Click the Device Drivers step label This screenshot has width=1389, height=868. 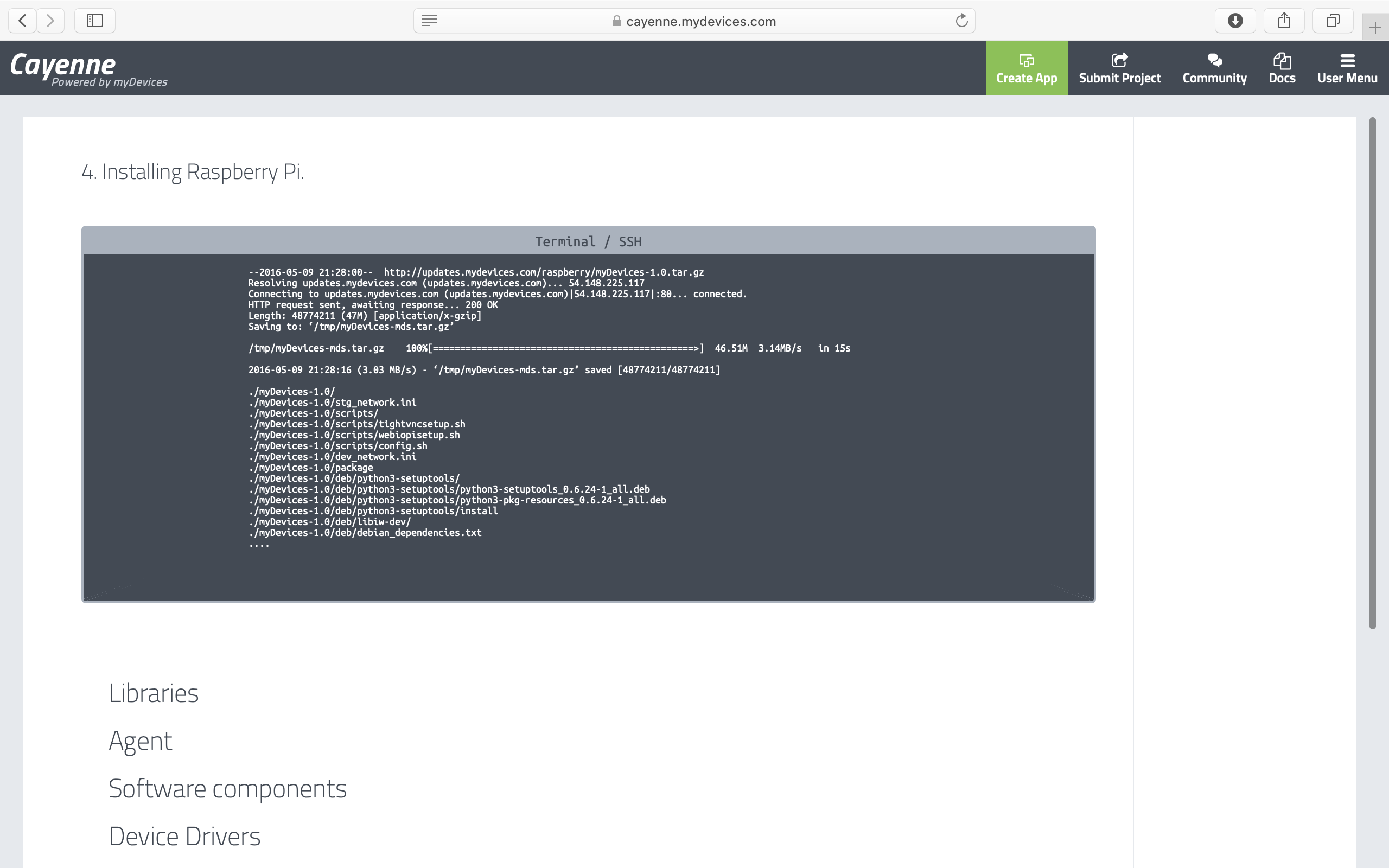click(x=184, y=837)
